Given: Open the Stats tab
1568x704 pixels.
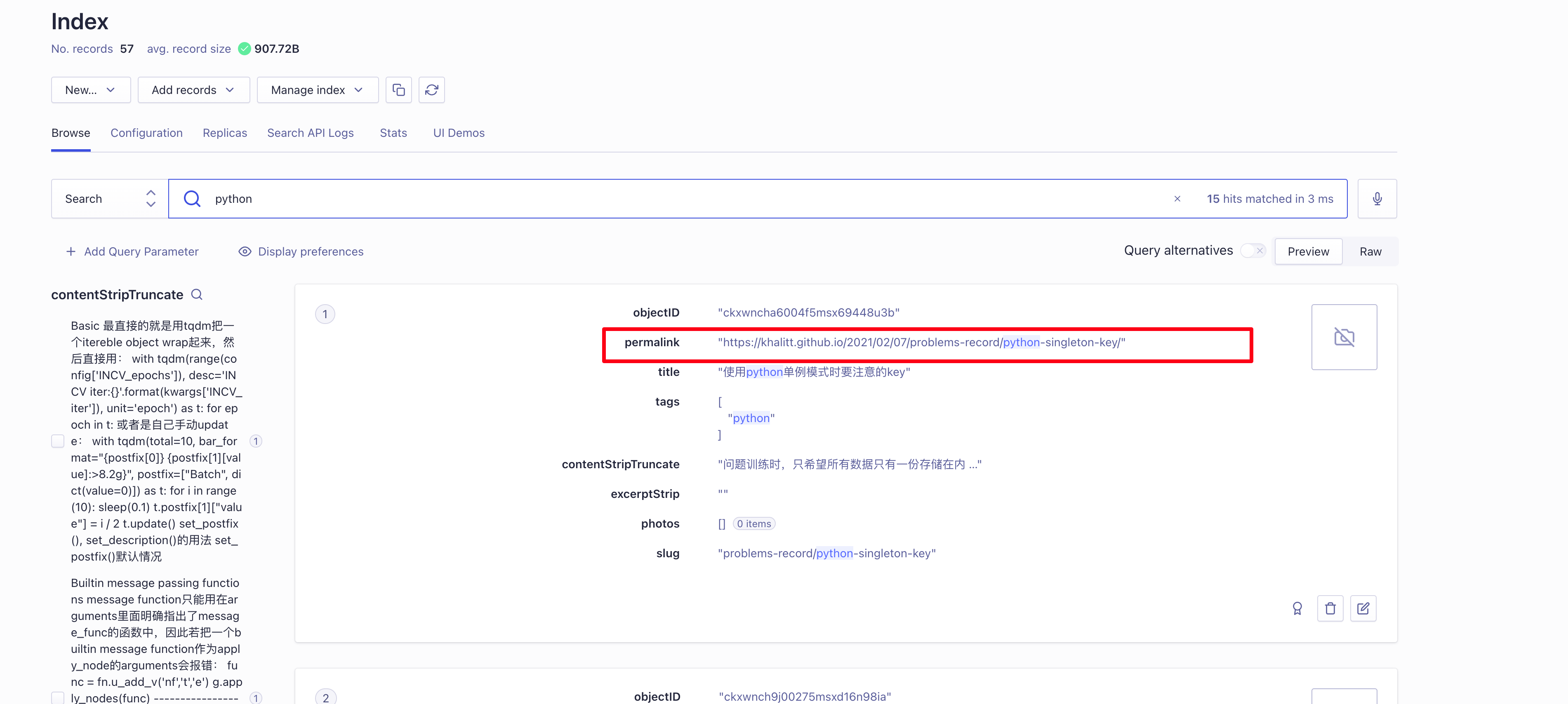Looking at the screenshot, I should click(393, 133).
